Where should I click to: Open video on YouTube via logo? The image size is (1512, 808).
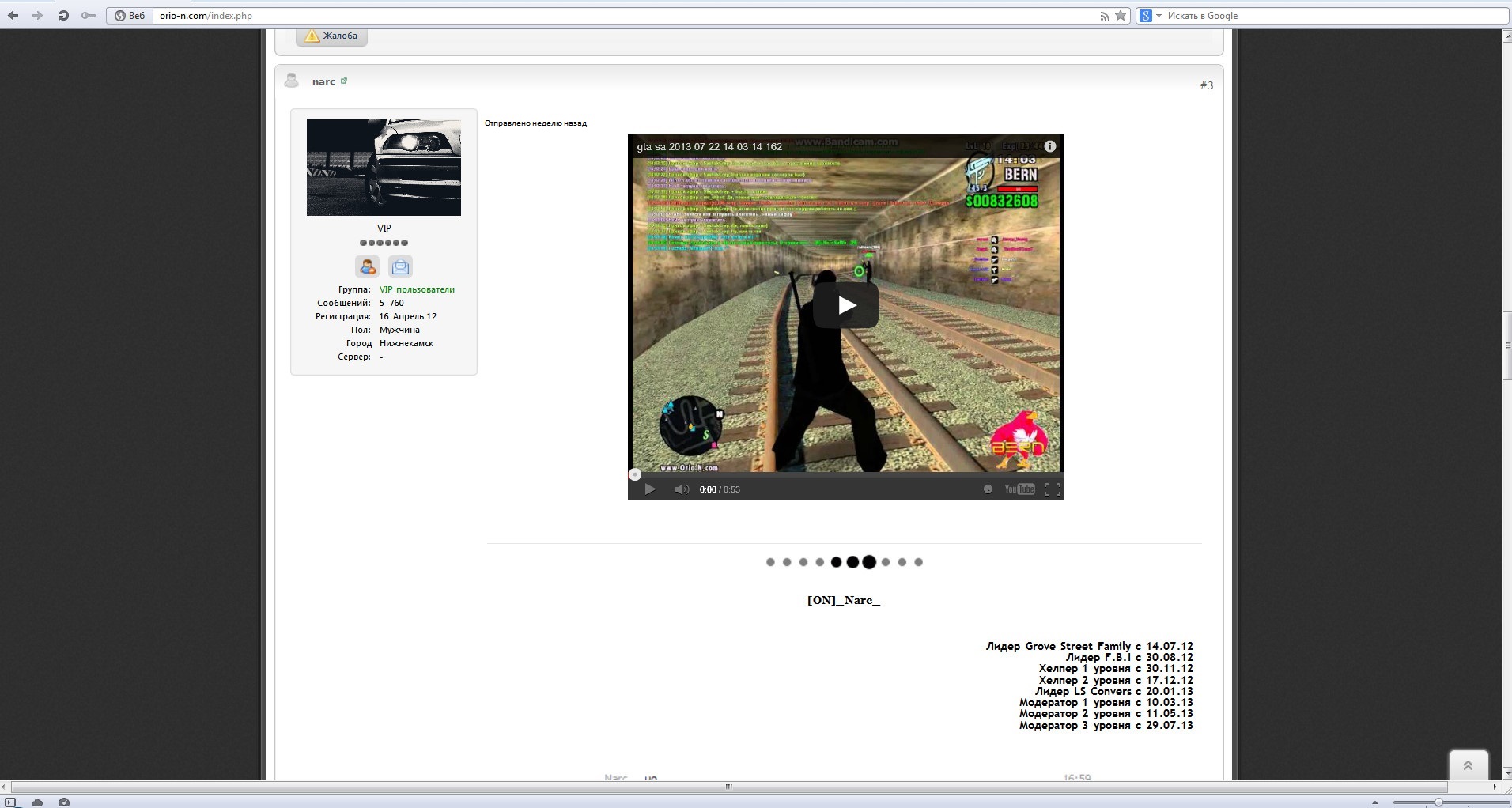point(1019,489)
